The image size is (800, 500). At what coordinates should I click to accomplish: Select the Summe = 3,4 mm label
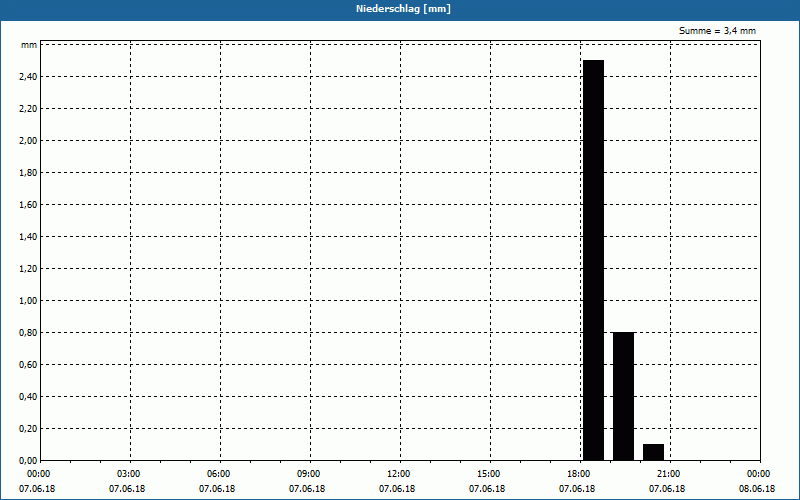(717, 31)
